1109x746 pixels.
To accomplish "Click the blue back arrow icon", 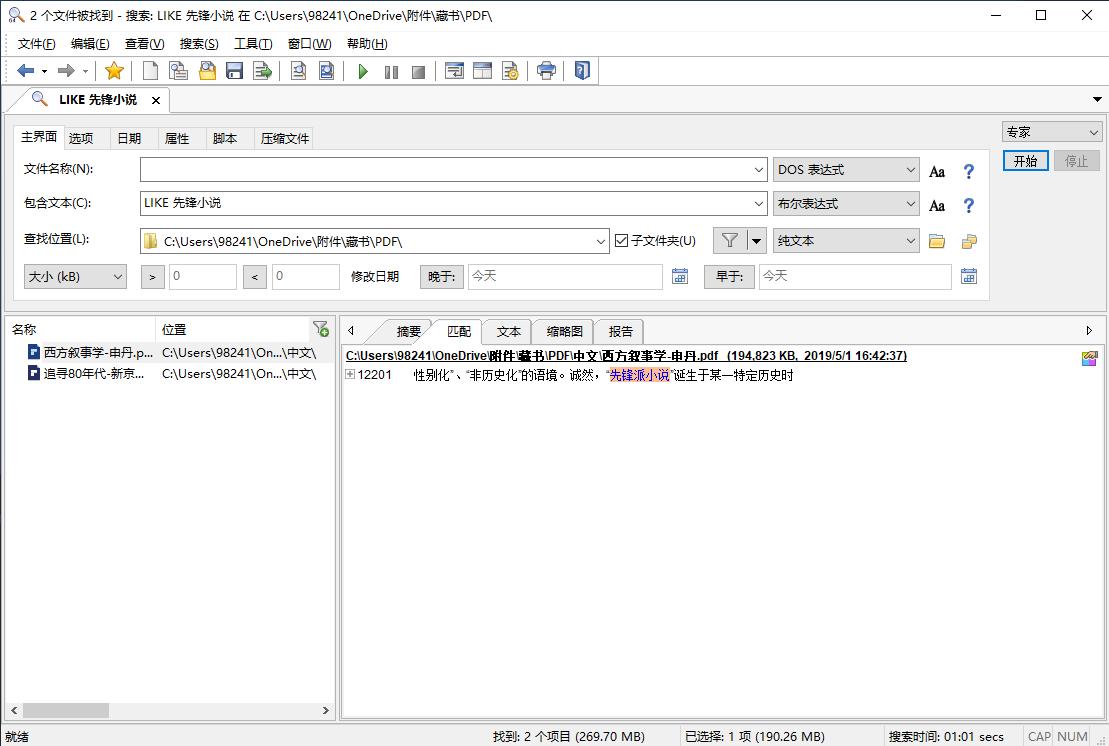I will (25, 71).
